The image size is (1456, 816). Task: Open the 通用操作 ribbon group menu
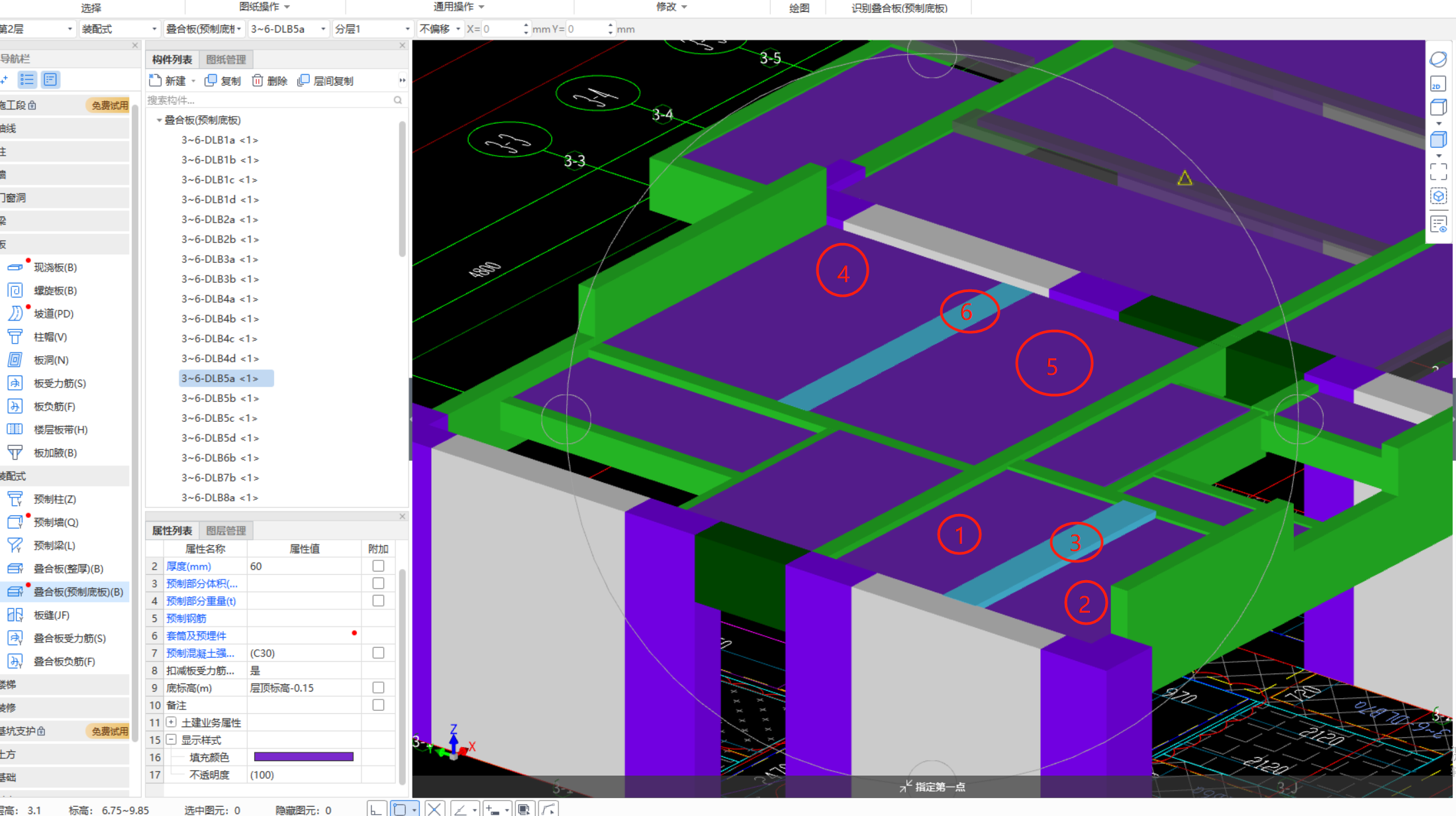(x=459, y=7)
